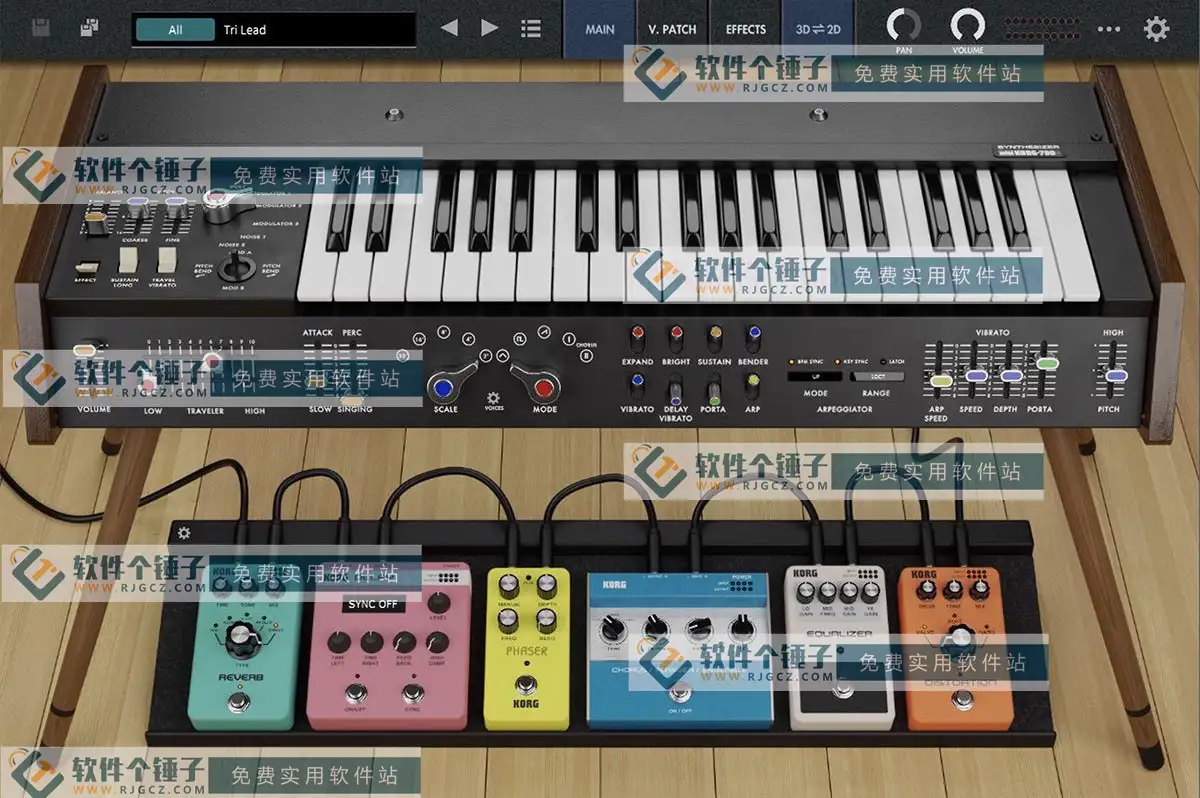Switch to the V. PATCH tab
The height and width of the screenshot is (798, 1200).
pos(672,29)
